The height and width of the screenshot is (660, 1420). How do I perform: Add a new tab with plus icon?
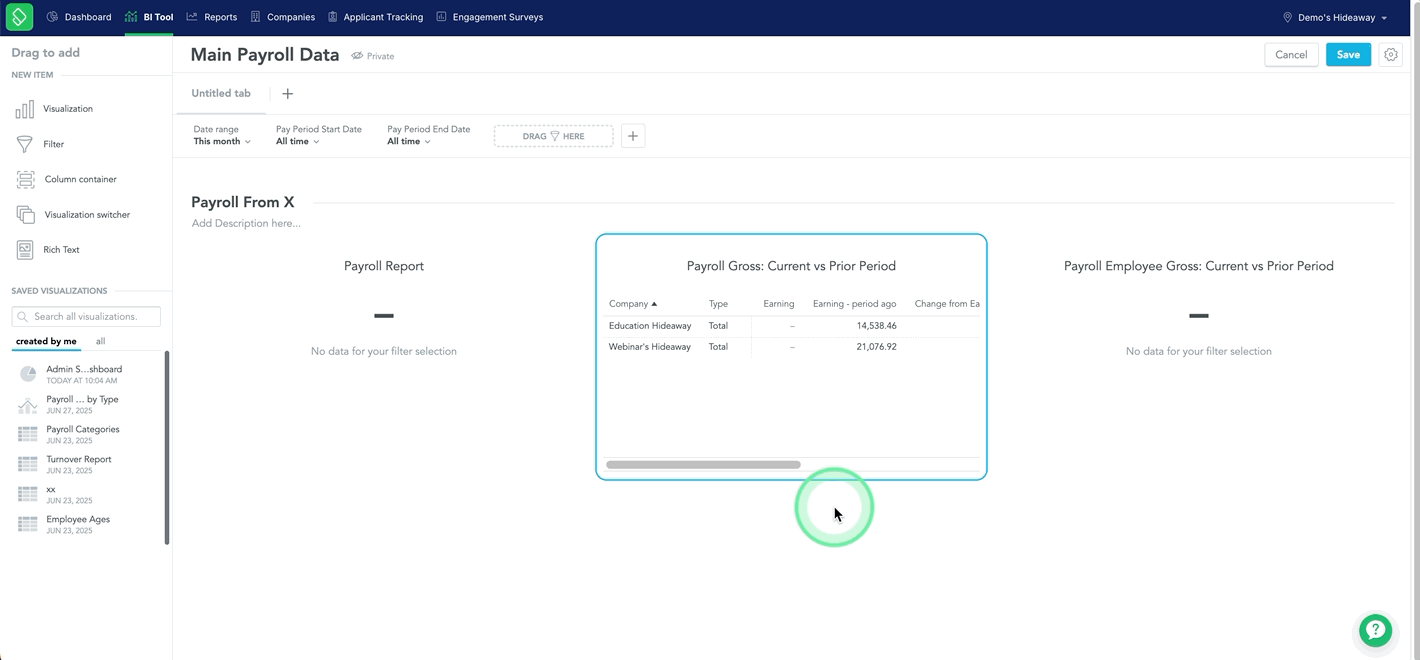click(287, 94)
